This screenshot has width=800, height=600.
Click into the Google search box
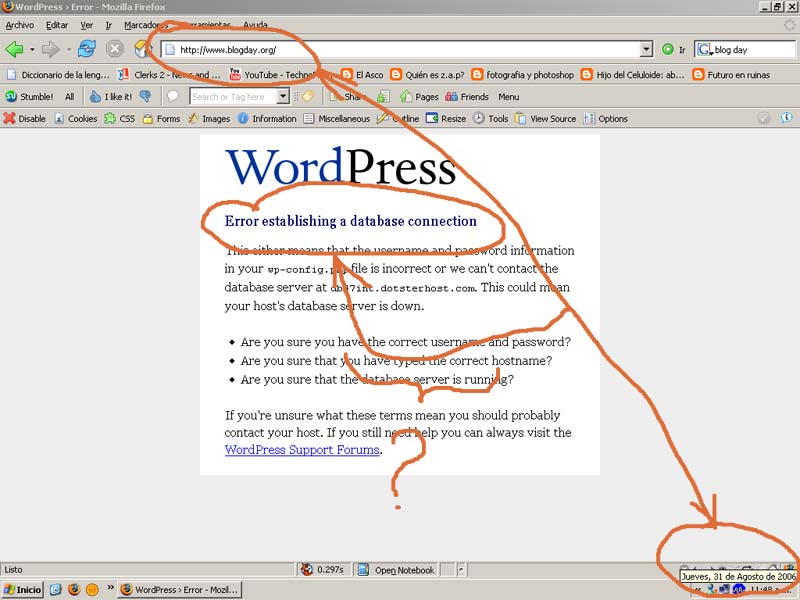(x=750, y=49)
